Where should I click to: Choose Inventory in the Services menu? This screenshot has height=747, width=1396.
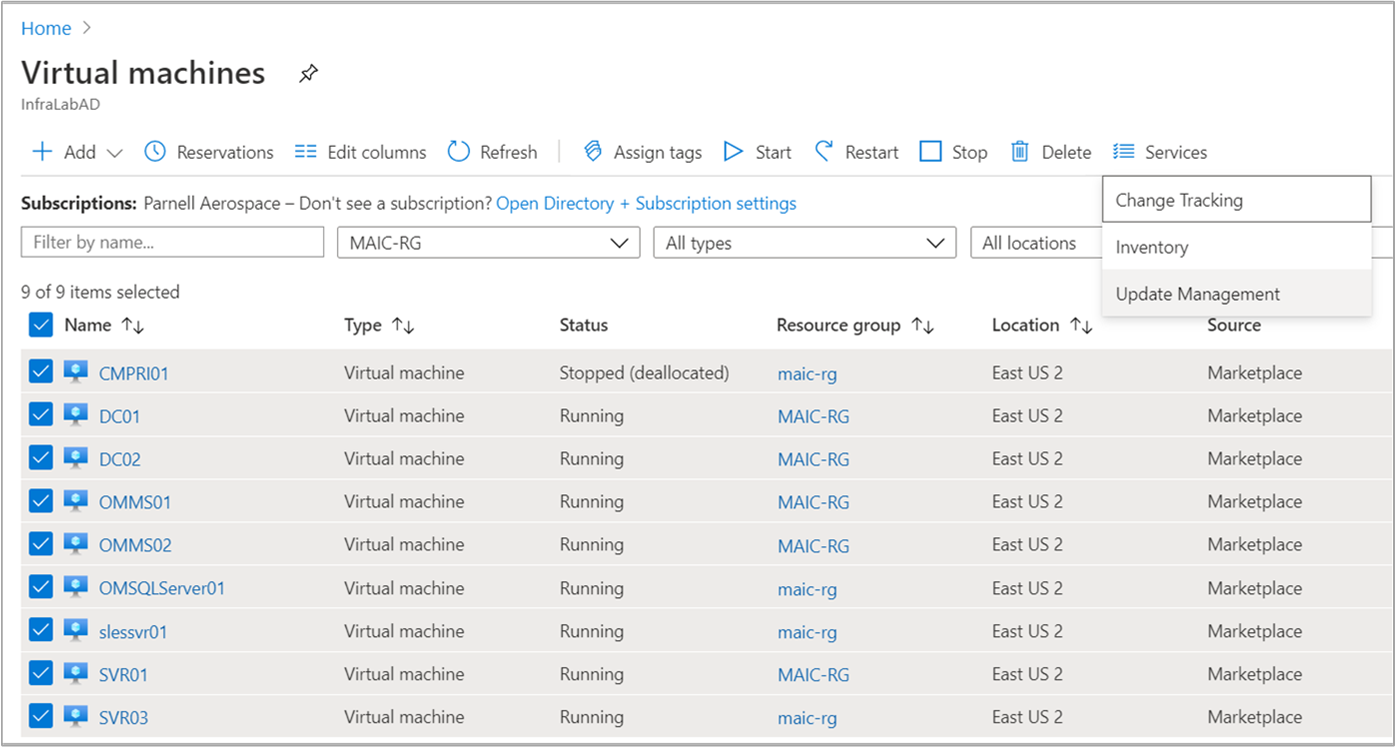pos(1236,247)
